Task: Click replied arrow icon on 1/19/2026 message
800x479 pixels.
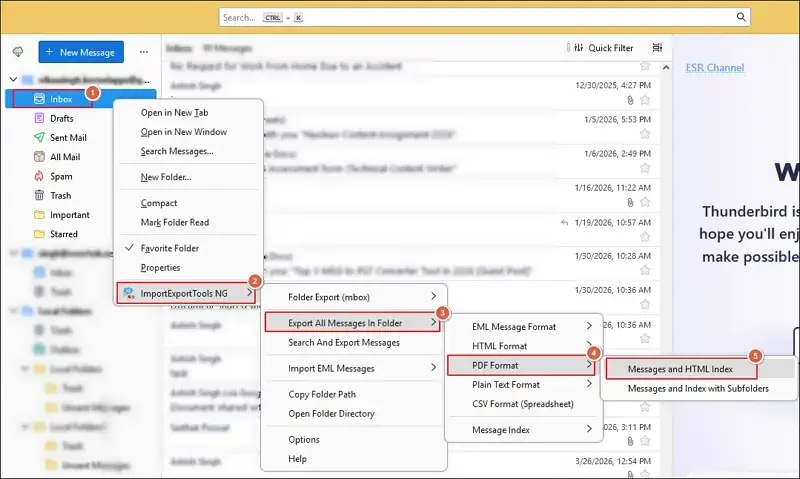Action: (x=564, y=222)
